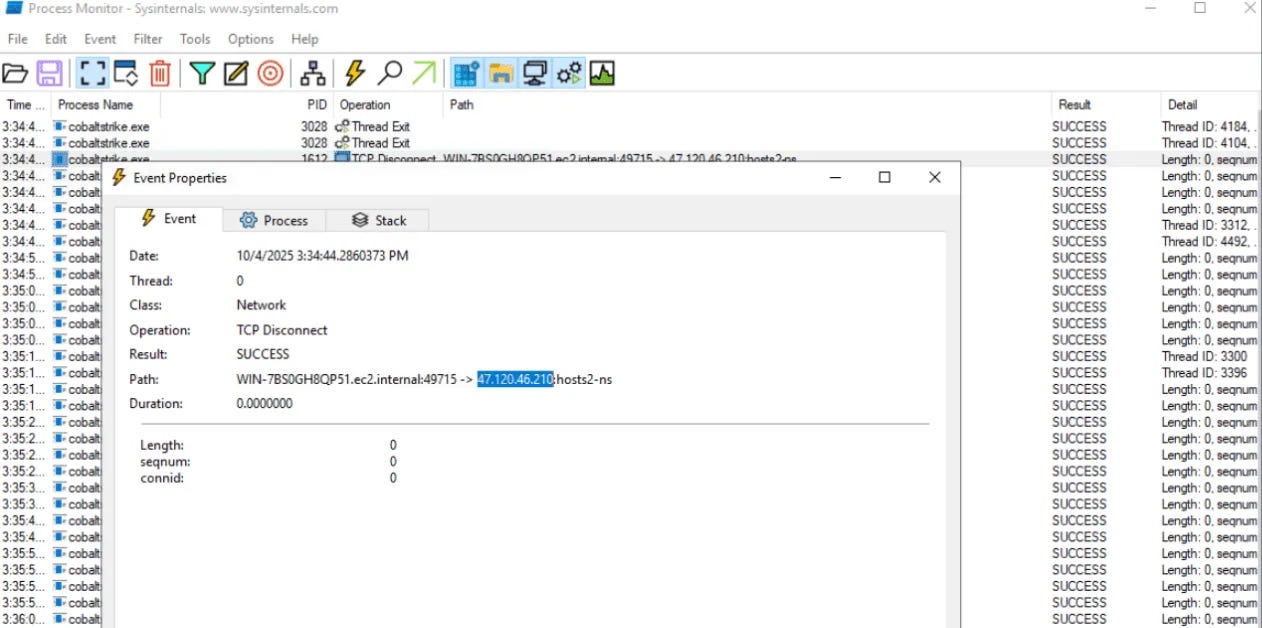Toggle Show File System Activity
Screen dimensions: 1262x628
point(501,73)
